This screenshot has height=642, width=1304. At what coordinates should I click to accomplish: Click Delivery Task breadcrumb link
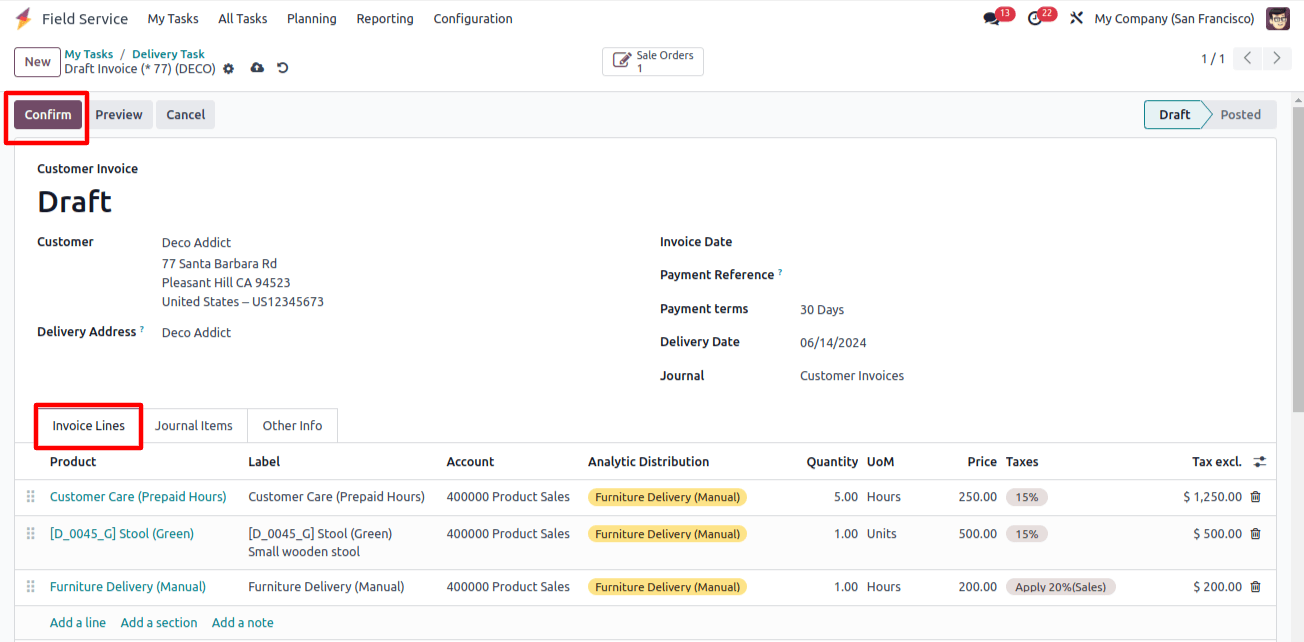[x=168, y=54]
